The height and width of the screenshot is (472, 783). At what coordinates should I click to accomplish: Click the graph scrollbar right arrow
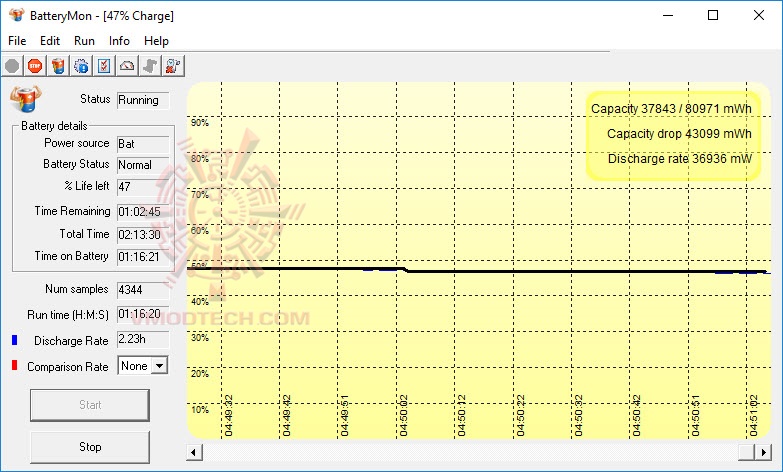763,453
